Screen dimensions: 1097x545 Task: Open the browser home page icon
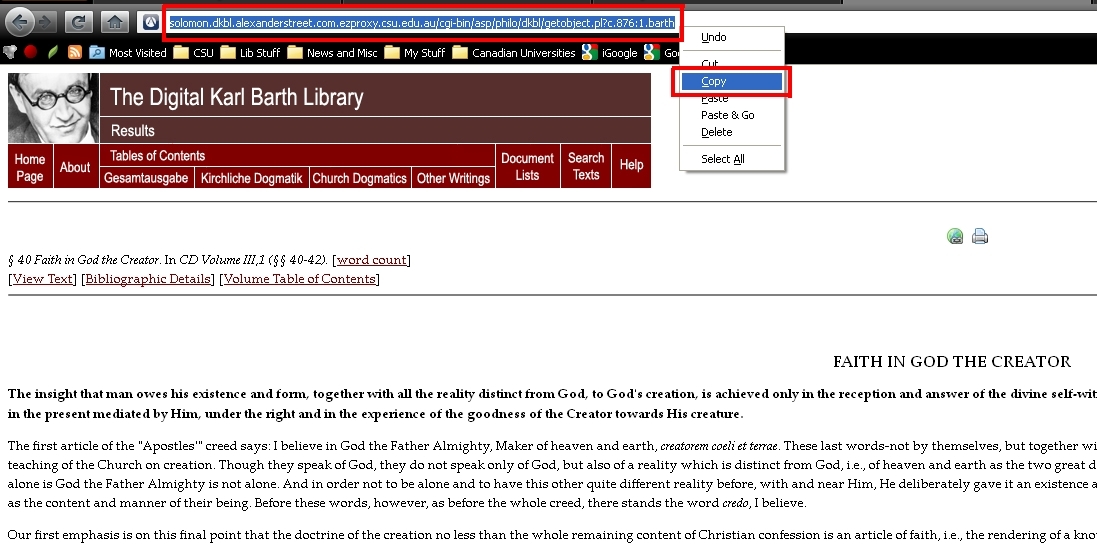coord(114,22)
